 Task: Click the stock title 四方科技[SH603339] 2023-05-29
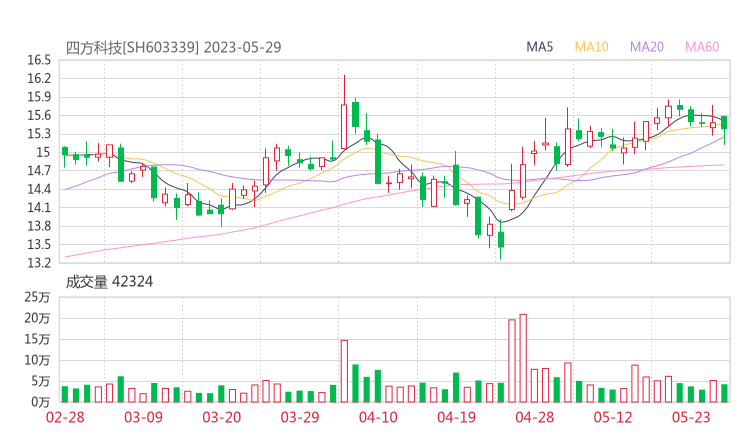(x=173, y=47)
